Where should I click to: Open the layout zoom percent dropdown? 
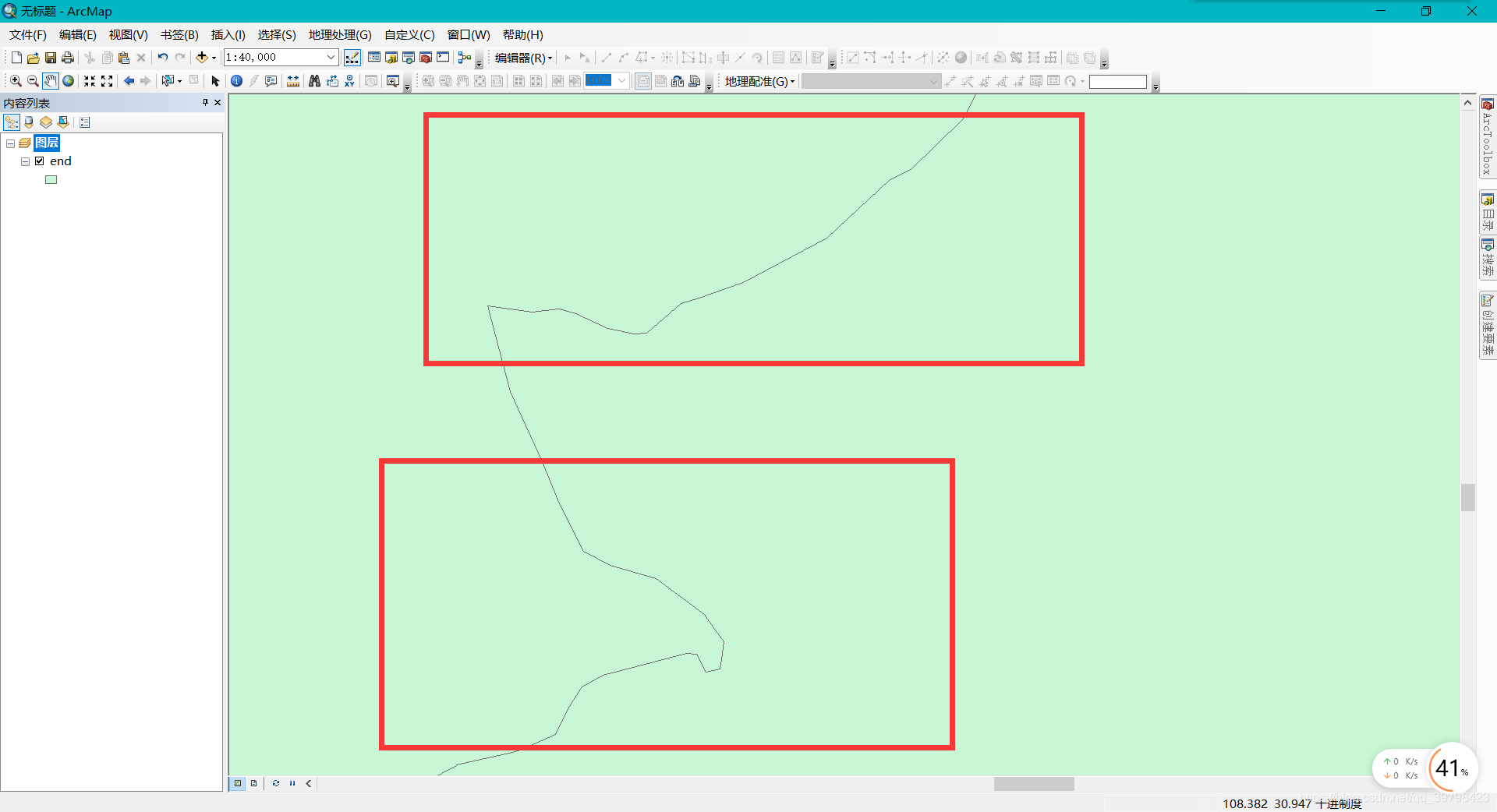621,81
